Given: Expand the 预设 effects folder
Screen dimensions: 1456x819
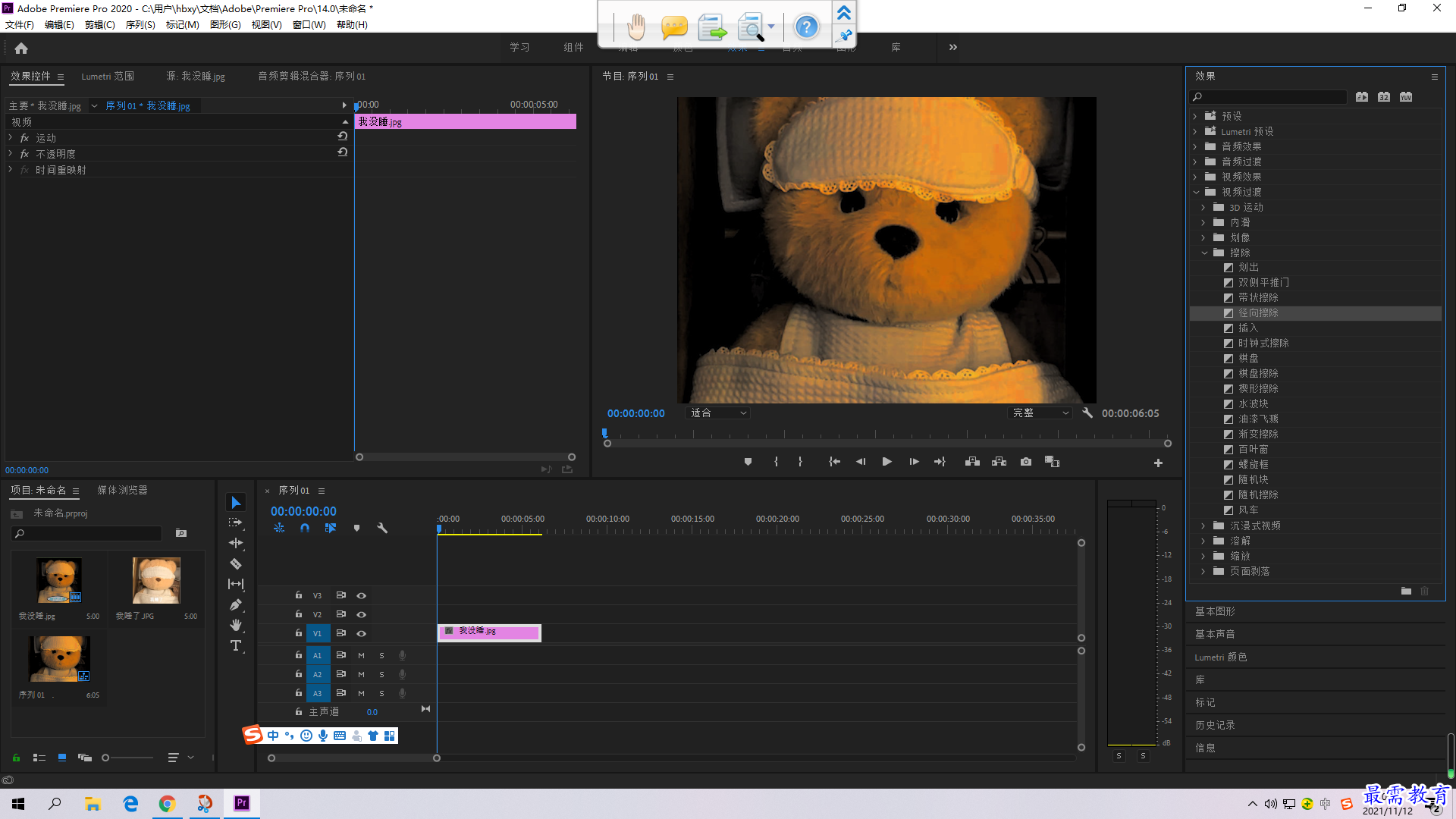Looking at the screenshot, I should (x=1195, y=116).
